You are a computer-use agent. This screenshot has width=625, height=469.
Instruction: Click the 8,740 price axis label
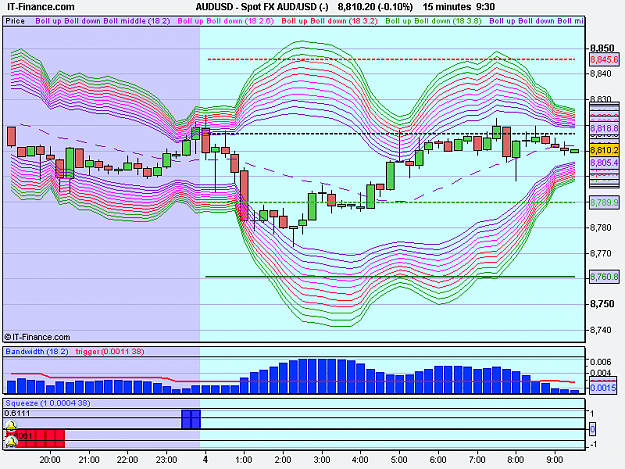pos(601,330)
